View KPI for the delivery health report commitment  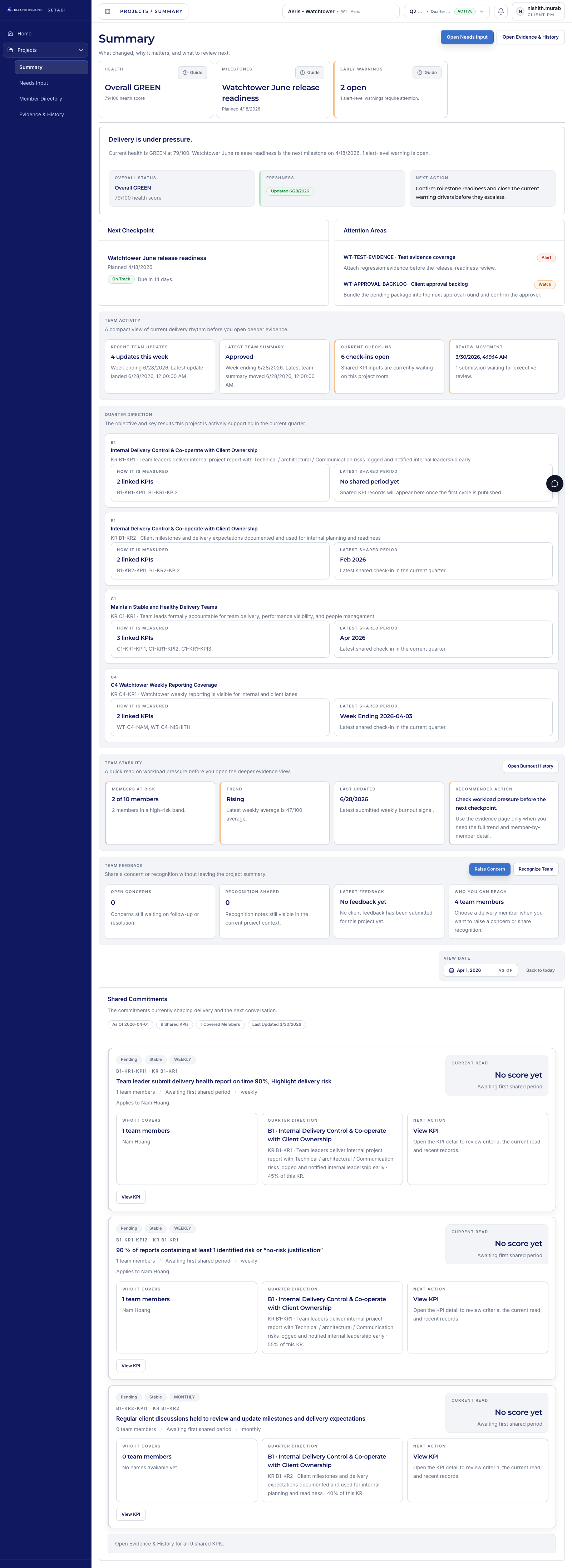pos(130,1197)
